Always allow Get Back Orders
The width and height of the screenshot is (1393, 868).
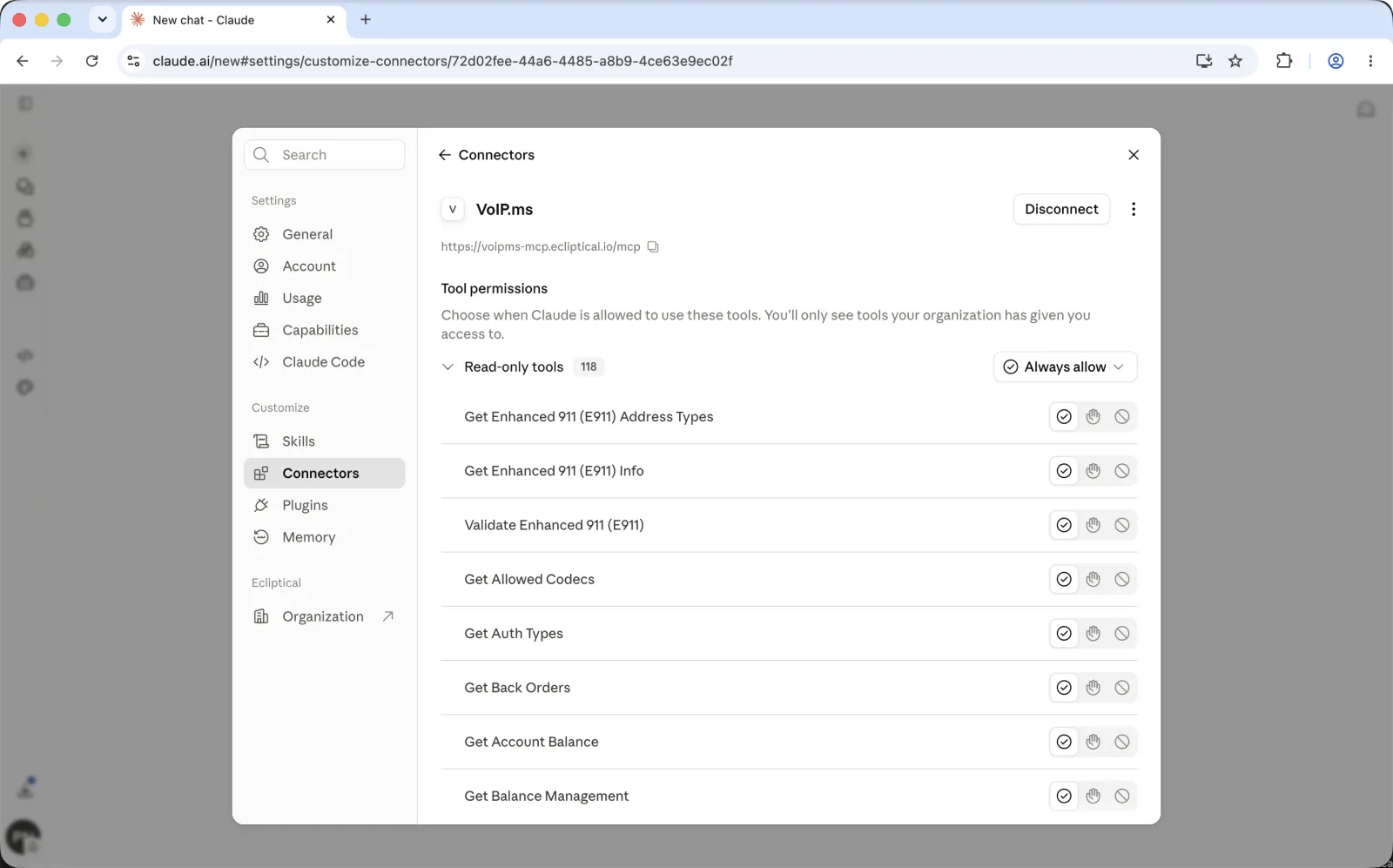point(1064,688)
